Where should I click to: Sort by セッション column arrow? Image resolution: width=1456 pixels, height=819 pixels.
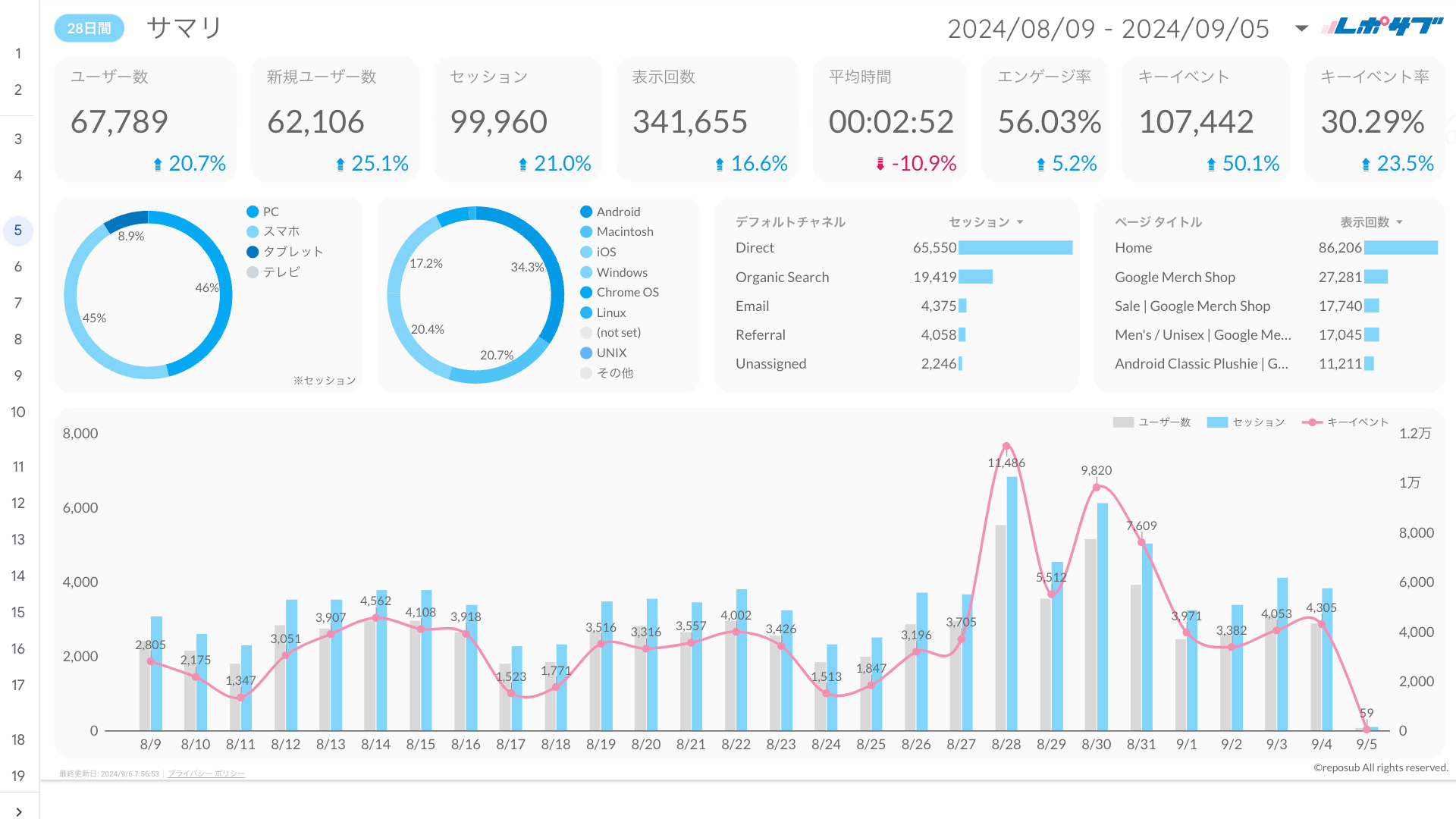coord(1020,222)
